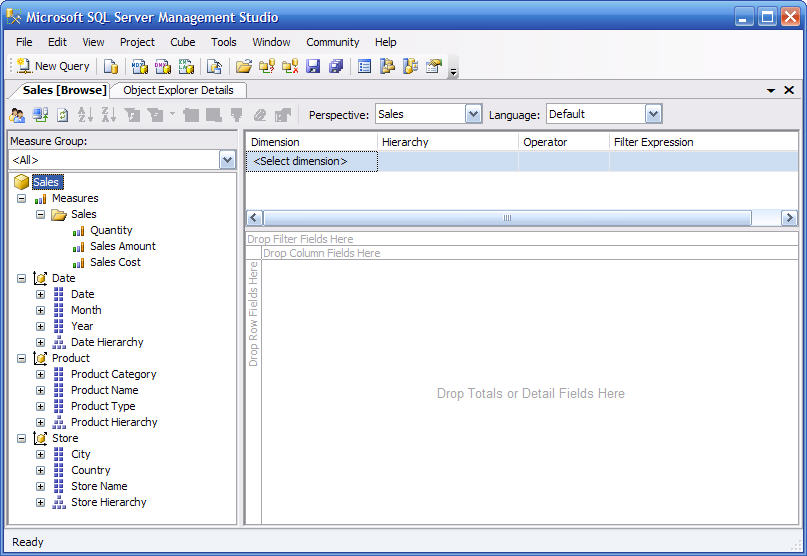Switch to Sales [Browse] tab
This screenshot has height=556, width=807.
[64, 90]
